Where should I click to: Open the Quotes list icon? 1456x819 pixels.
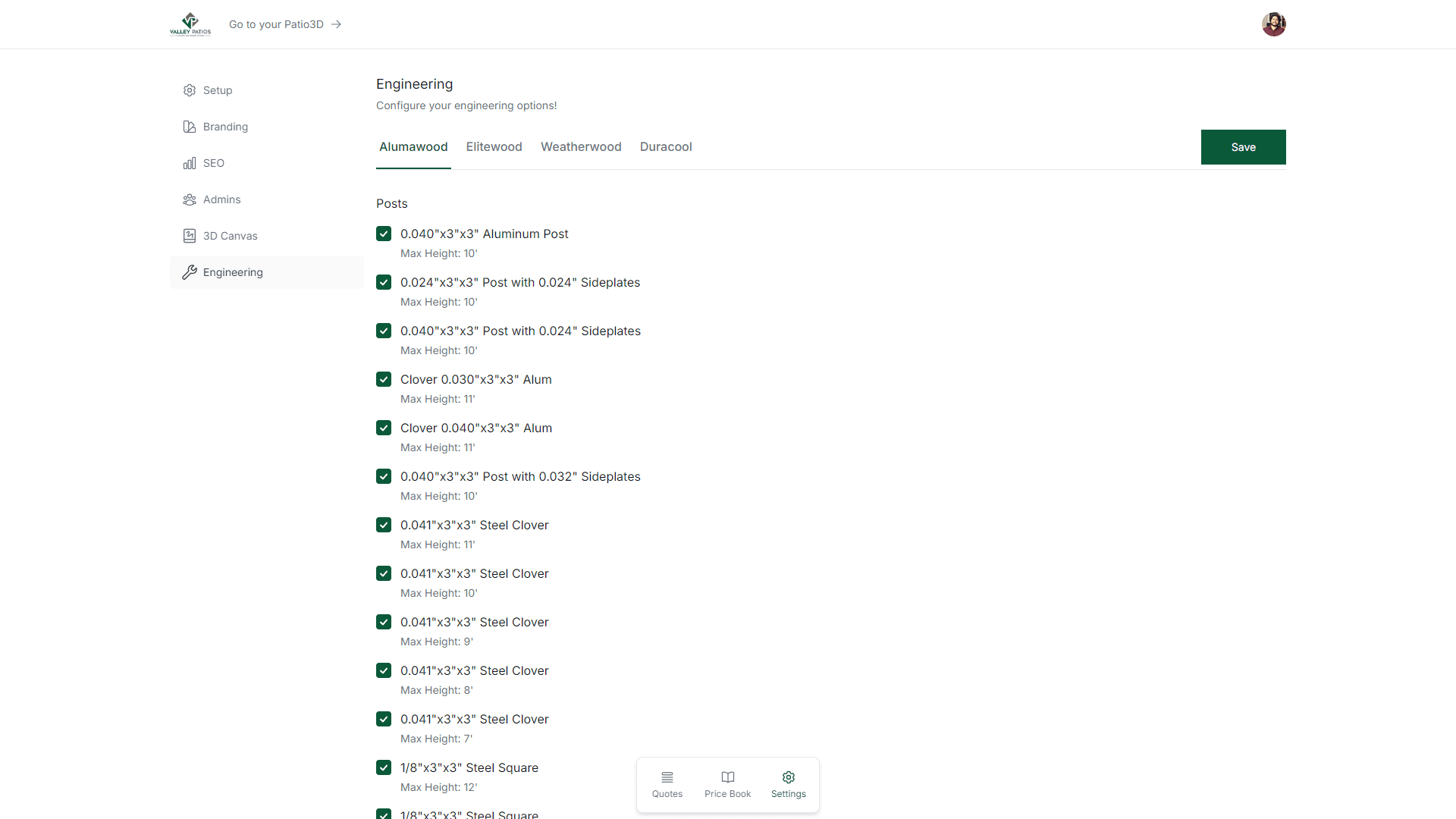click(x=667, y=777)
